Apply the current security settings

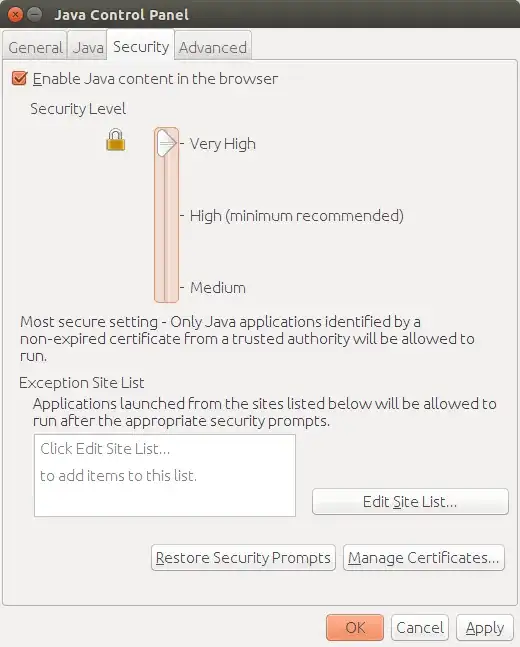485,627
